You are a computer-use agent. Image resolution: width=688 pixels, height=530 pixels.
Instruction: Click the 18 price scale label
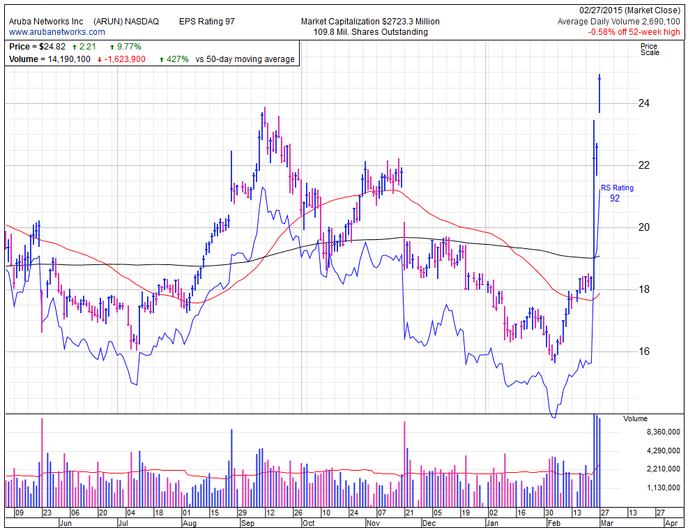click(x=644, y=289)
